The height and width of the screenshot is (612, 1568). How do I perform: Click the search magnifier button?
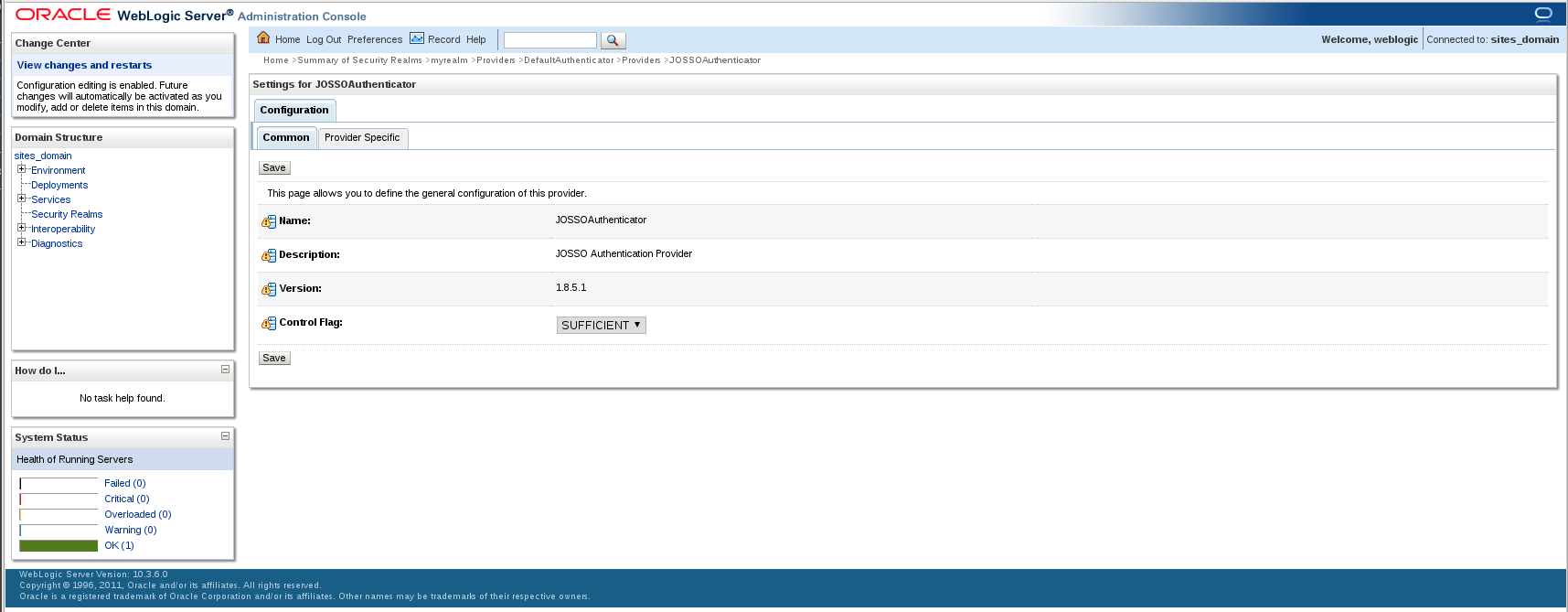613,40
